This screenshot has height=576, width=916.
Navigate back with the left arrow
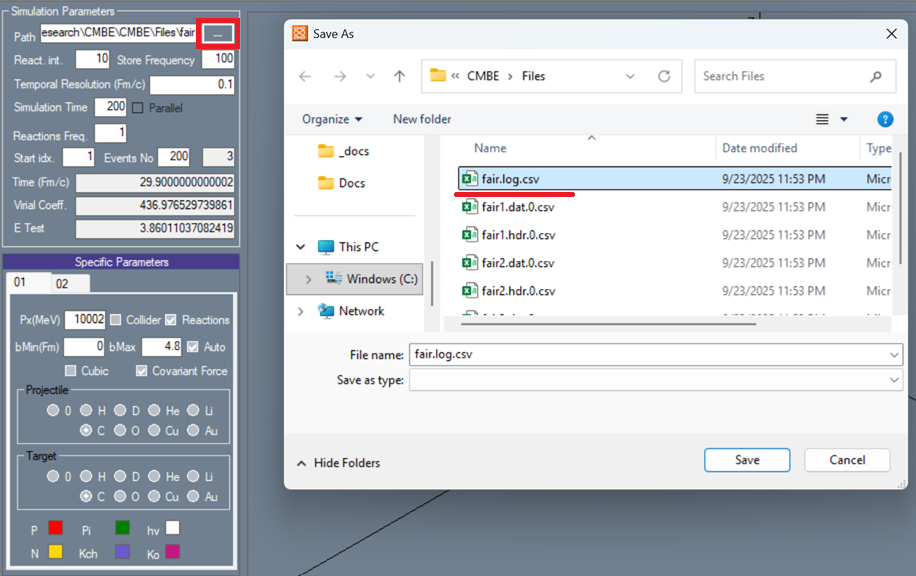click(x=305, y=76)
